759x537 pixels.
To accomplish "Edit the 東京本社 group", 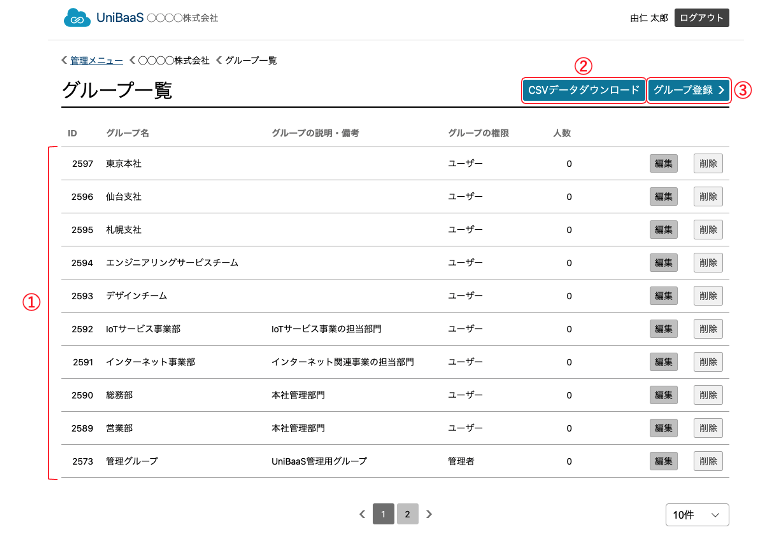I will point(664,164).
